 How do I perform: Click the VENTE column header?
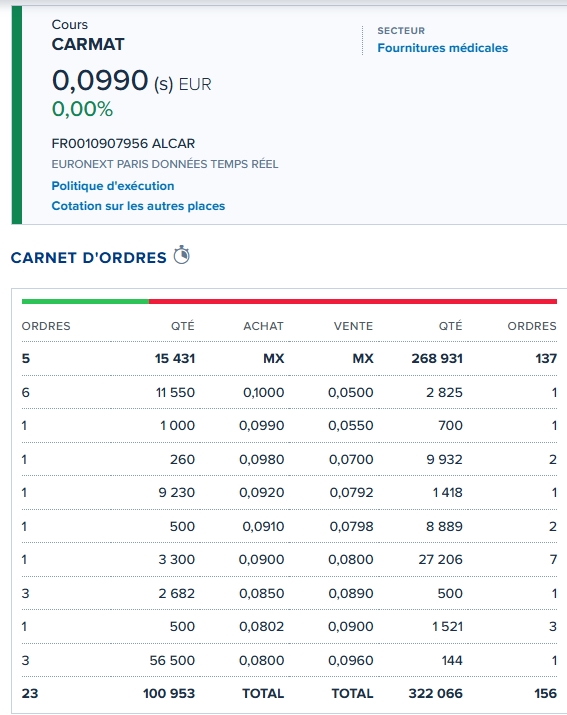353,326
